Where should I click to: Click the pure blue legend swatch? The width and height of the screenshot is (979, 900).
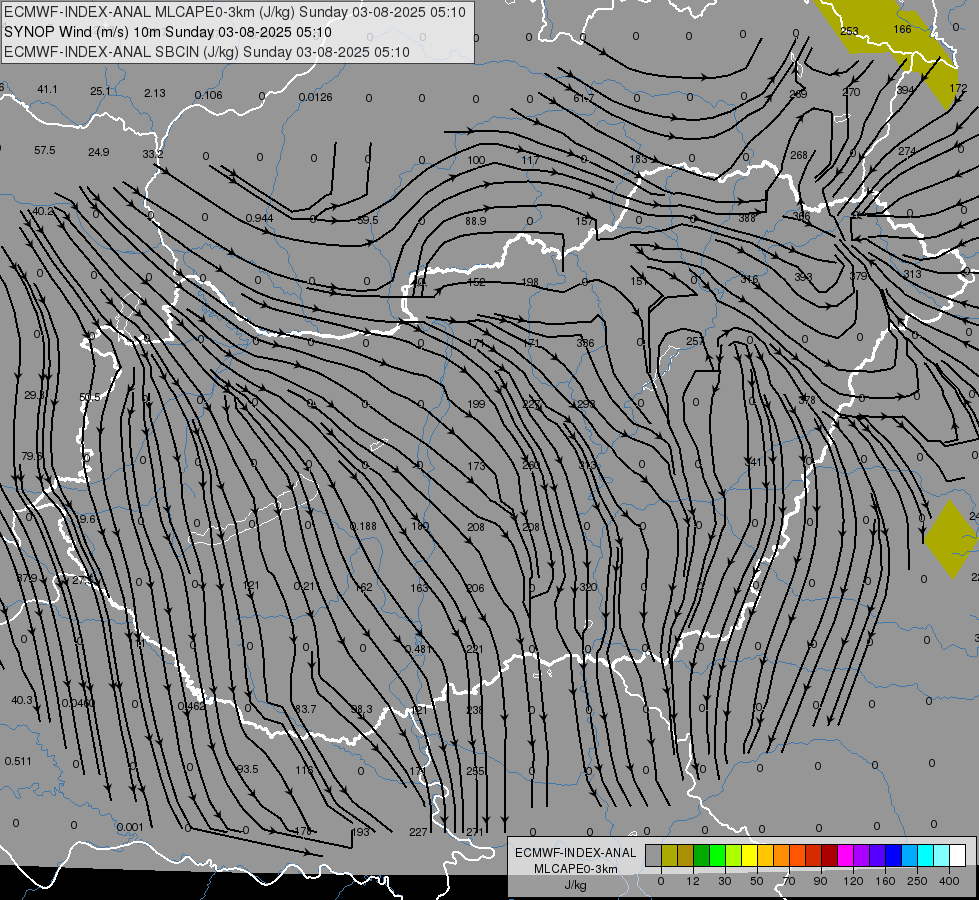(x=893, y=855)
